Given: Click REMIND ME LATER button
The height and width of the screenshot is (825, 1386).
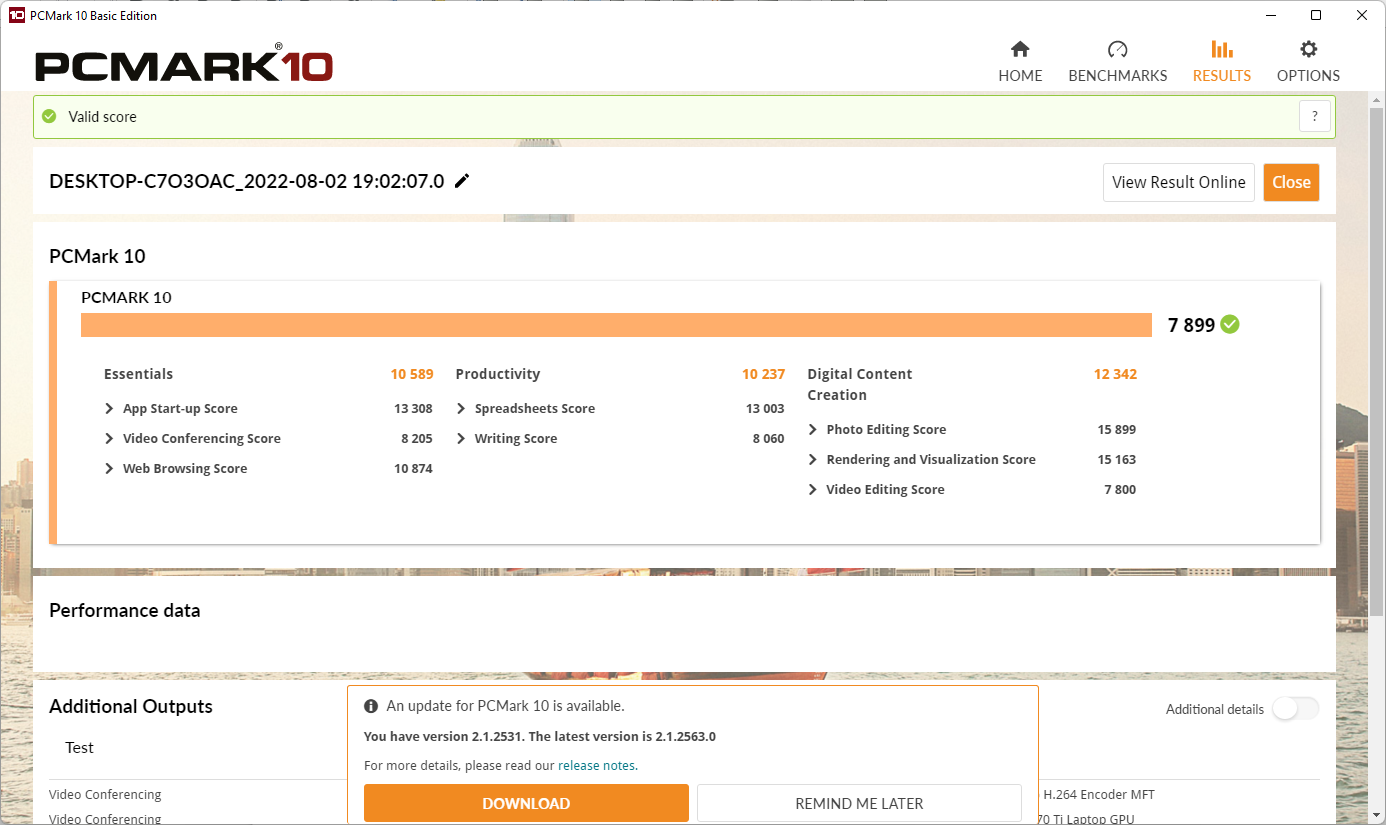Looking at the screenshot, I should (859, 803).
